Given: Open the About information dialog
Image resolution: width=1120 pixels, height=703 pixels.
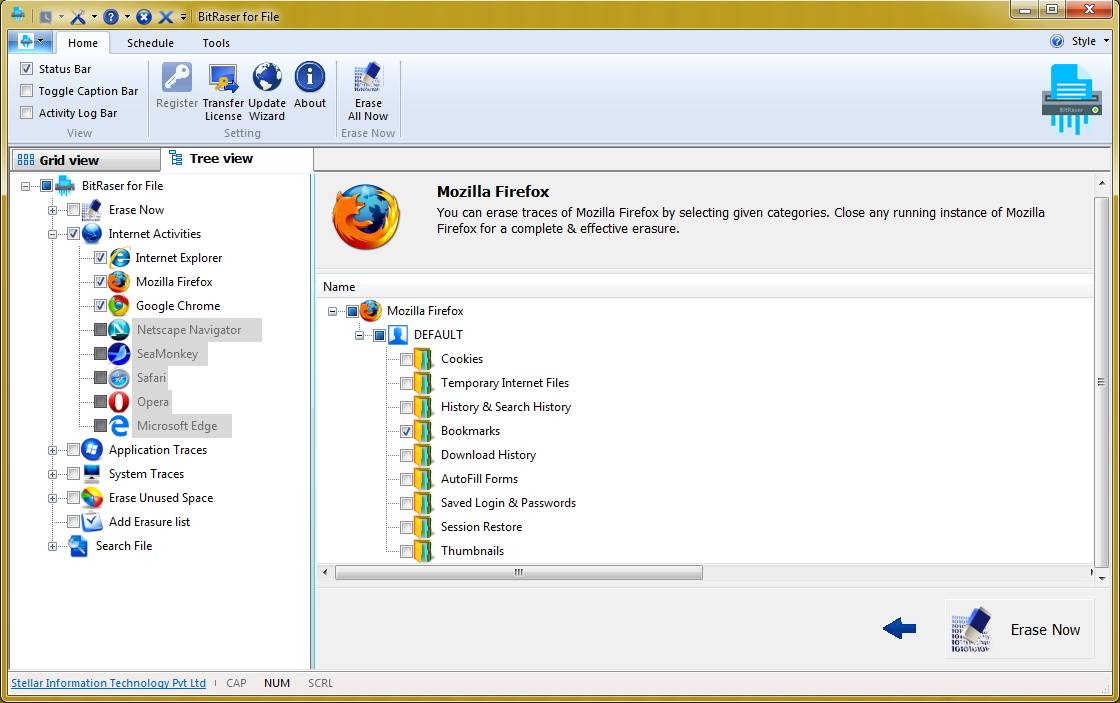Looking at the screenshot, I should [309, 85].
